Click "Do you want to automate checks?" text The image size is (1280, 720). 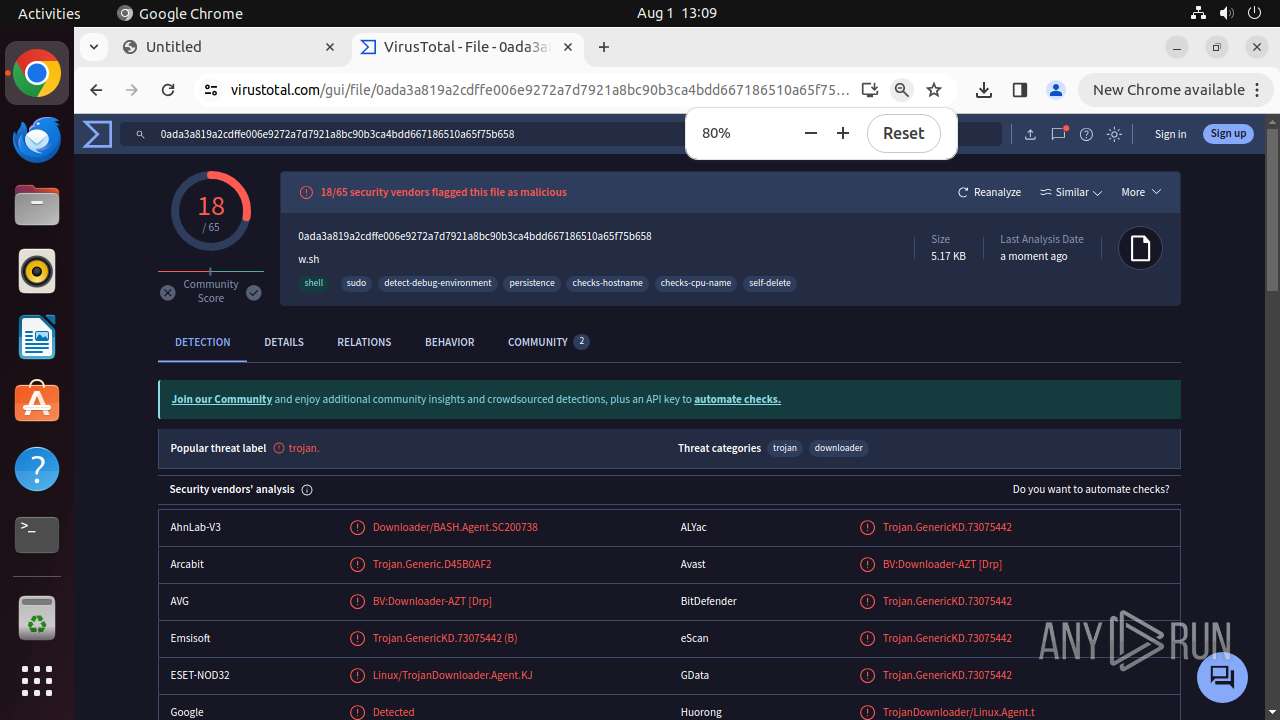pos(1091,490)
